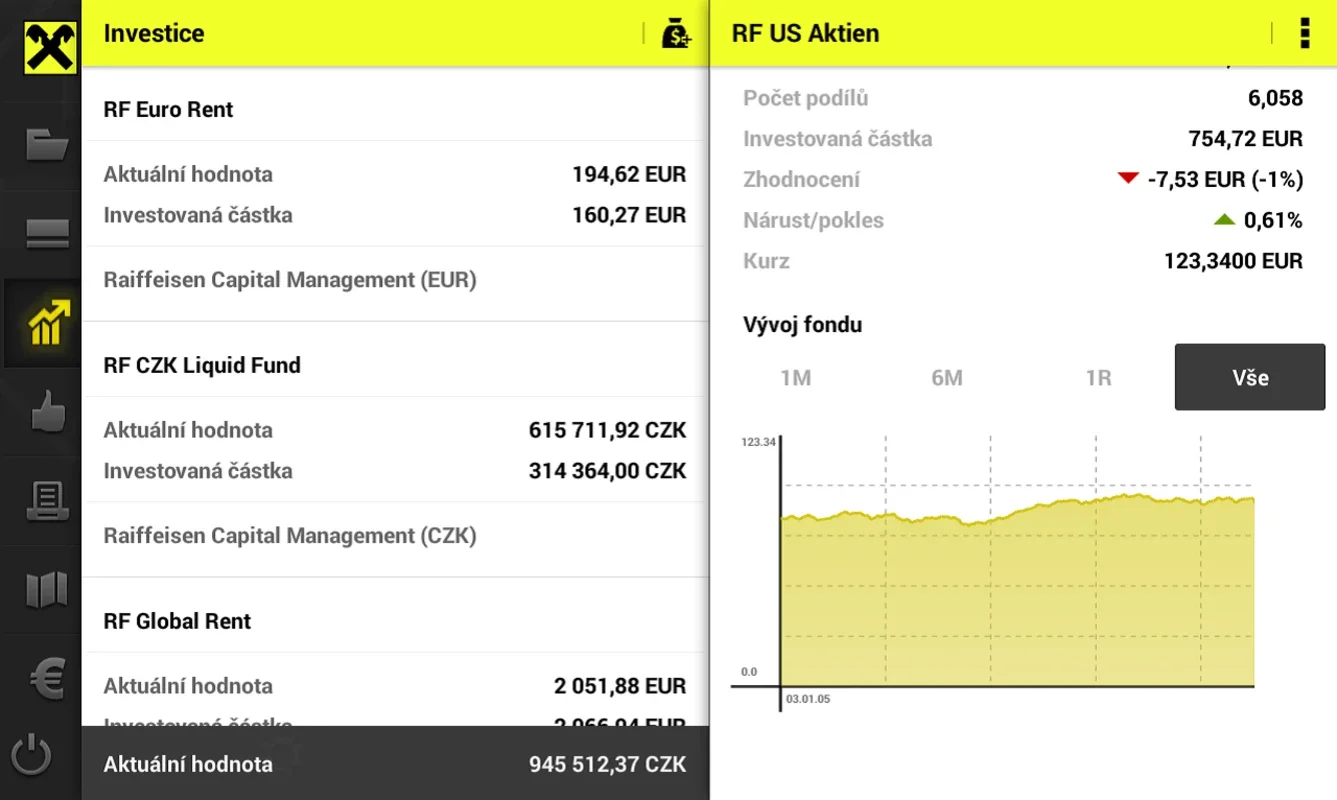The height and width of the screenshot is (800, 1337).
Task: Tap the 6,058 share count value
Action: tap(1275, 98)
